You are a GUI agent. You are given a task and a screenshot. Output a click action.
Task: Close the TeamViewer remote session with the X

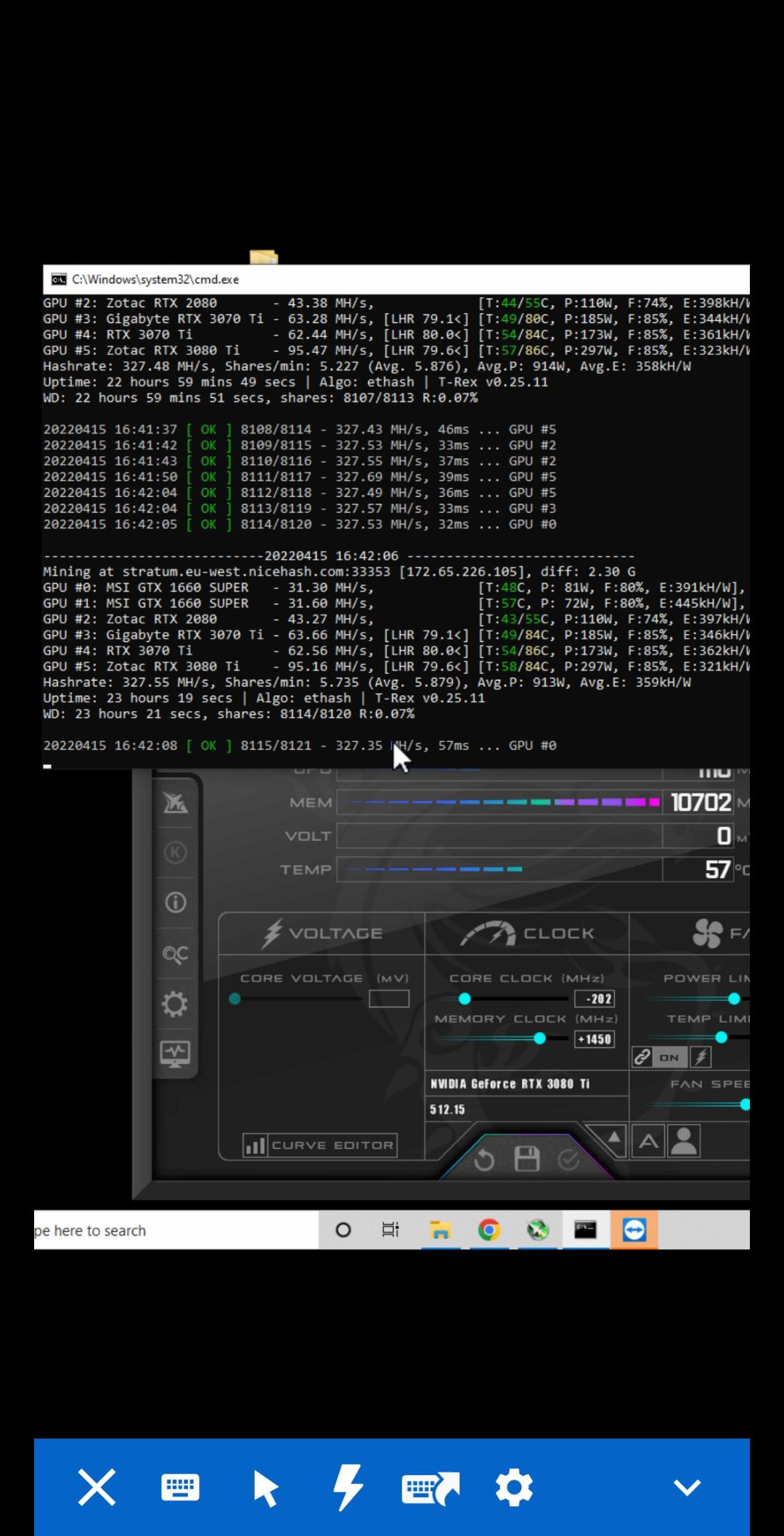[x=97, y=1487]
